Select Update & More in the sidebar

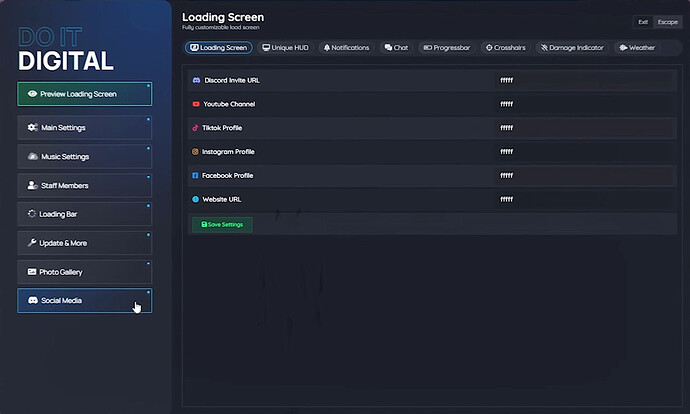coord(85,243)
